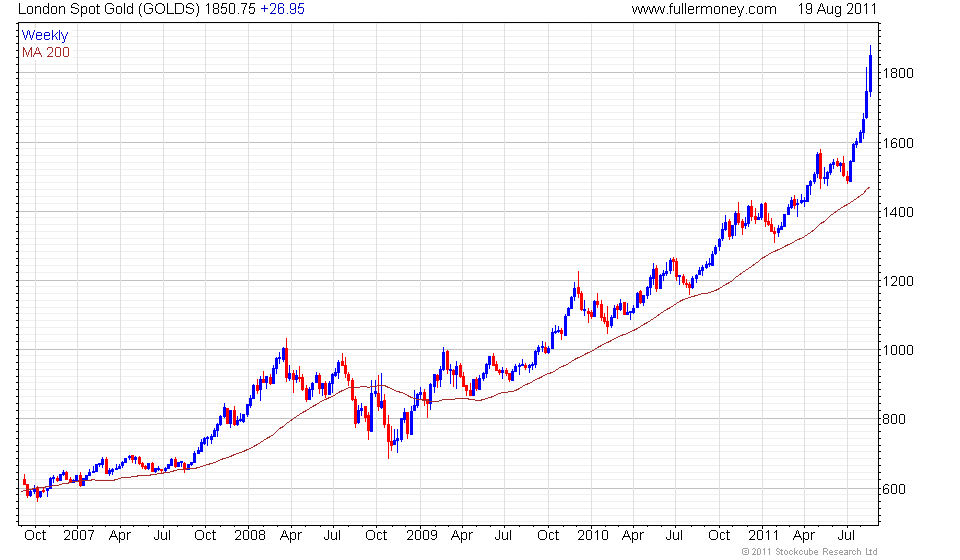Click the 'London Spot Gold (GOLDS)' chart title

(109, 9)
